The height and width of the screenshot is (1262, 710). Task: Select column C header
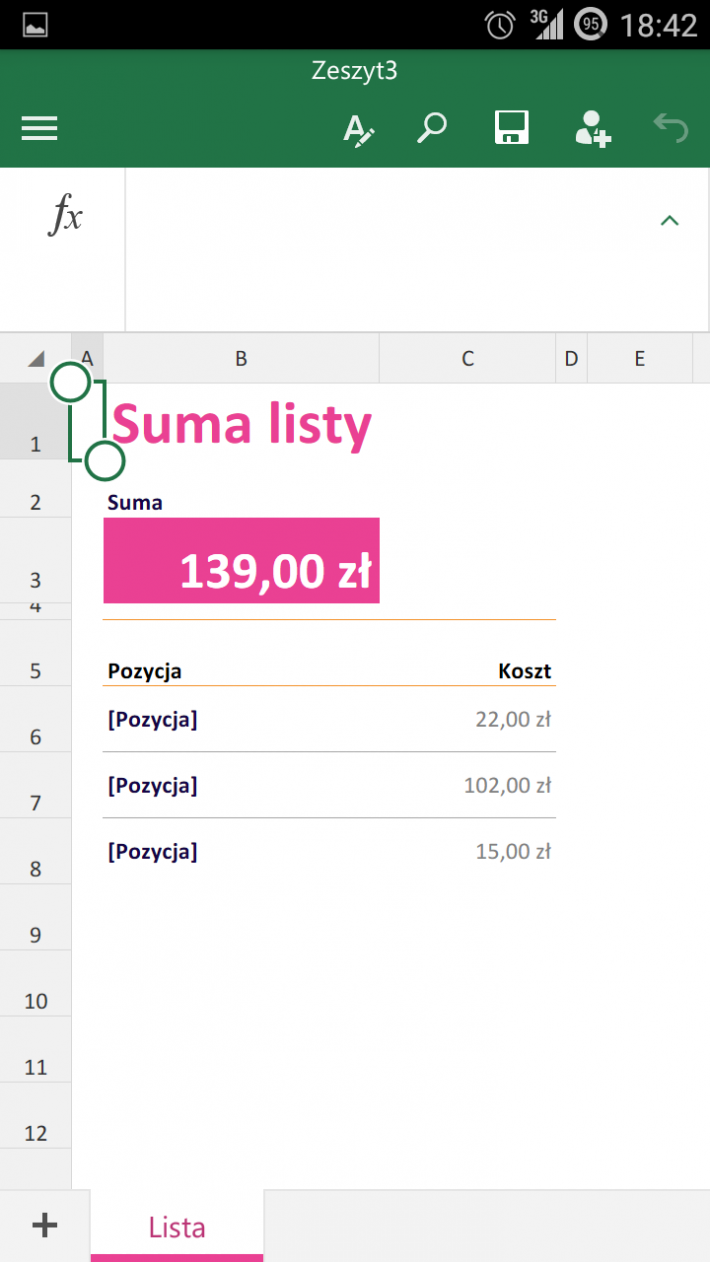(x=467, y=358)
